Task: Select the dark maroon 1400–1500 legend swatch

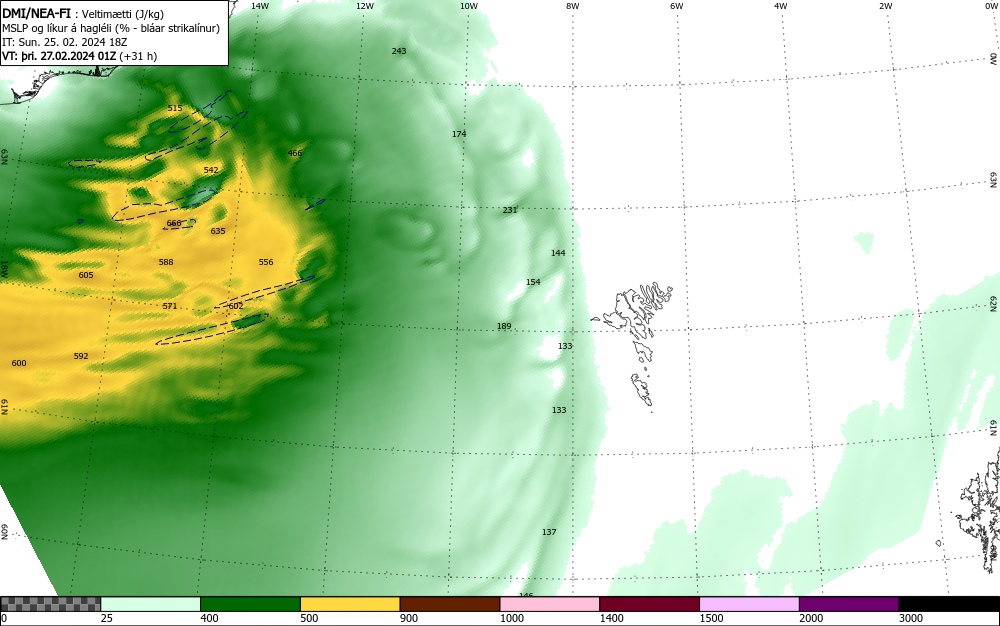Action: tap(649, 604)
